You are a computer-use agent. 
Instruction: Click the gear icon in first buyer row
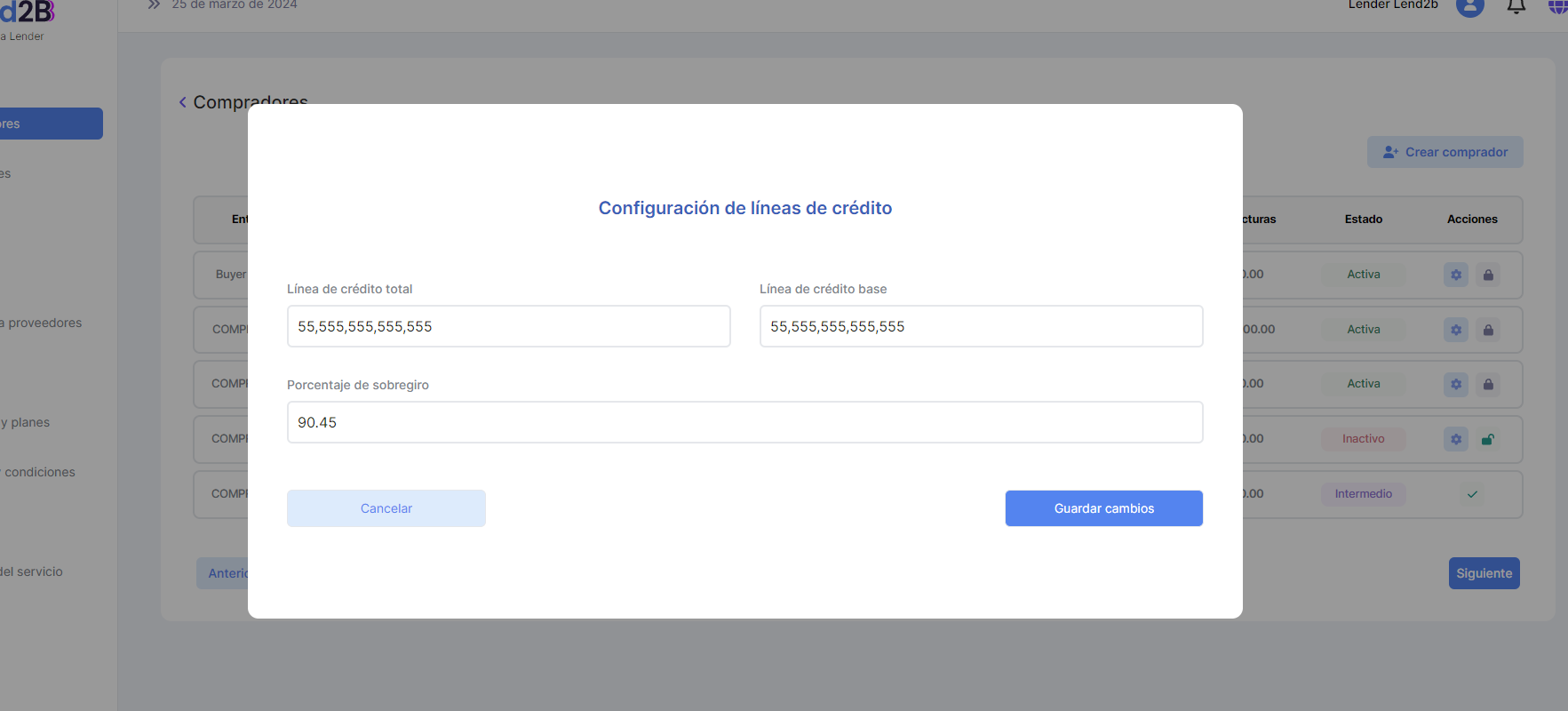[1455, 275]
